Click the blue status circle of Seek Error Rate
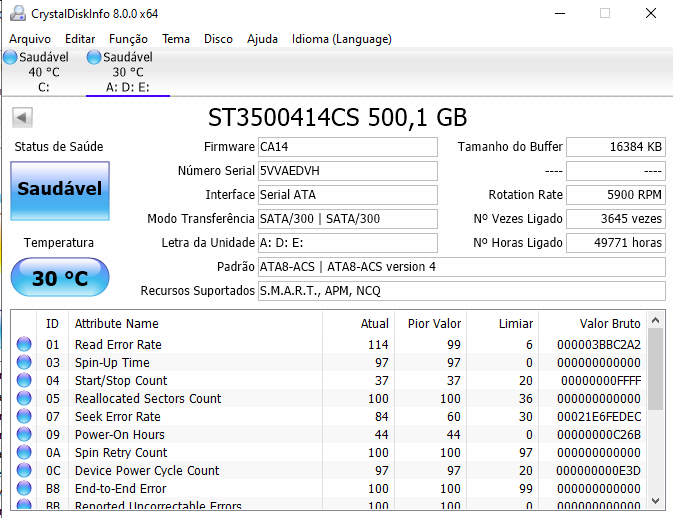673x518 pixels. [24, 416]
